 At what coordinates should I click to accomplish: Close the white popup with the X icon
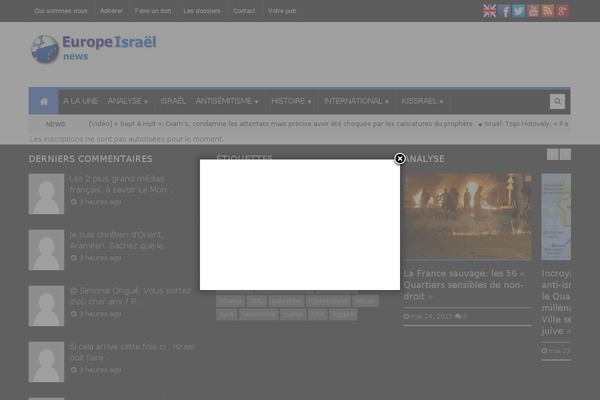400,158
